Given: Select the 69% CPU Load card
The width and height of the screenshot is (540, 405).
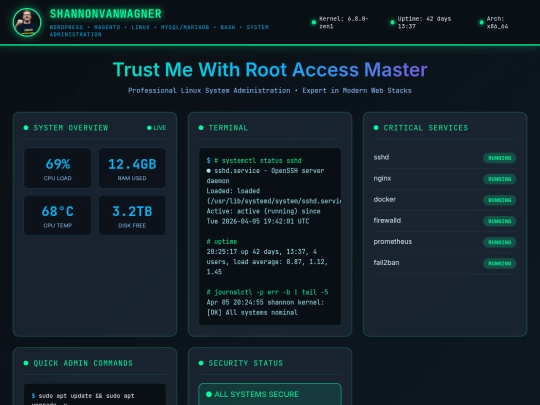Looking at the screenshot, I should point(58,168).
